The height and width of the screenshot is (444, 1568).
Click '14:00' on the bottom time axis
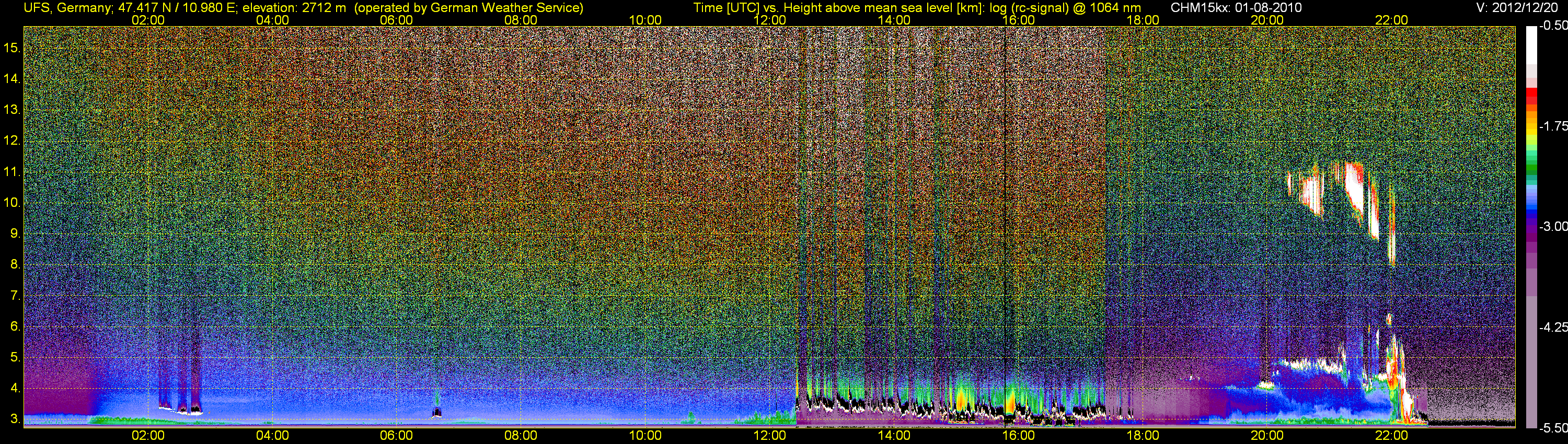(894, 436)
